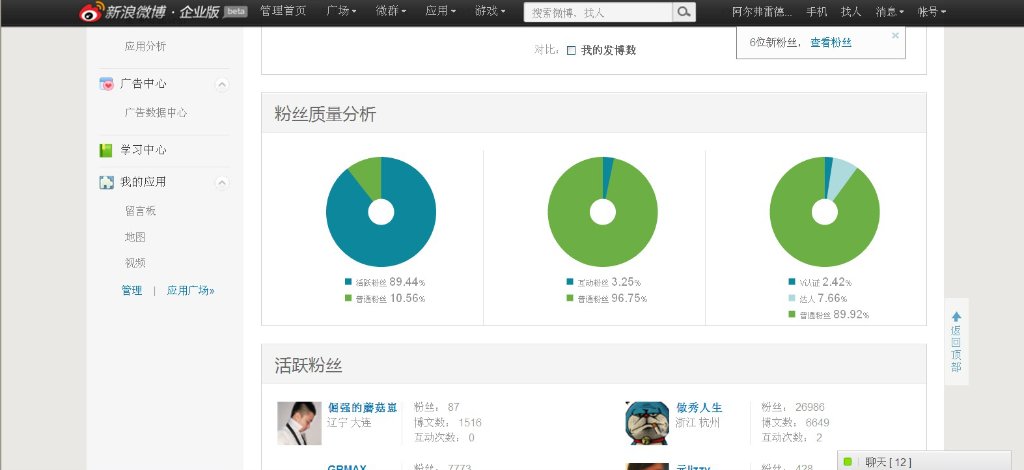This screenshot has height=470, width=1024.
Task: Click the 博文数: 1516 count
Action: point(447,422)
